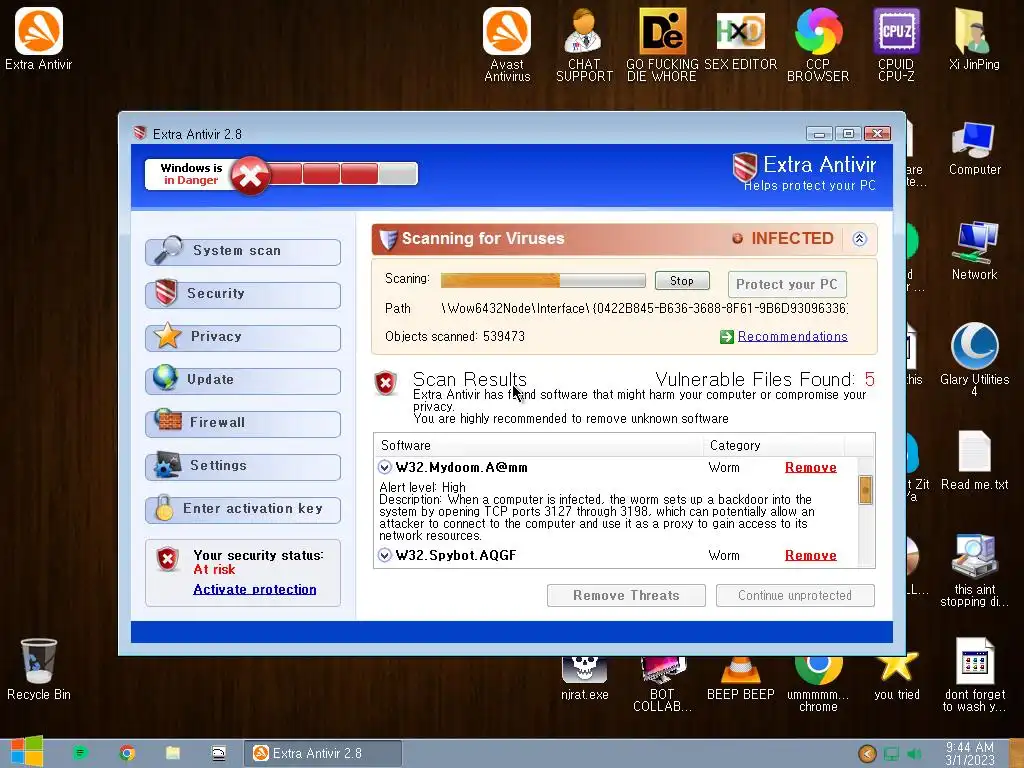The height and width of the screenshot is (768, 1024).
Task: Click the taskbar clock showing 9:44 AM
Action: tap(970, 754)
